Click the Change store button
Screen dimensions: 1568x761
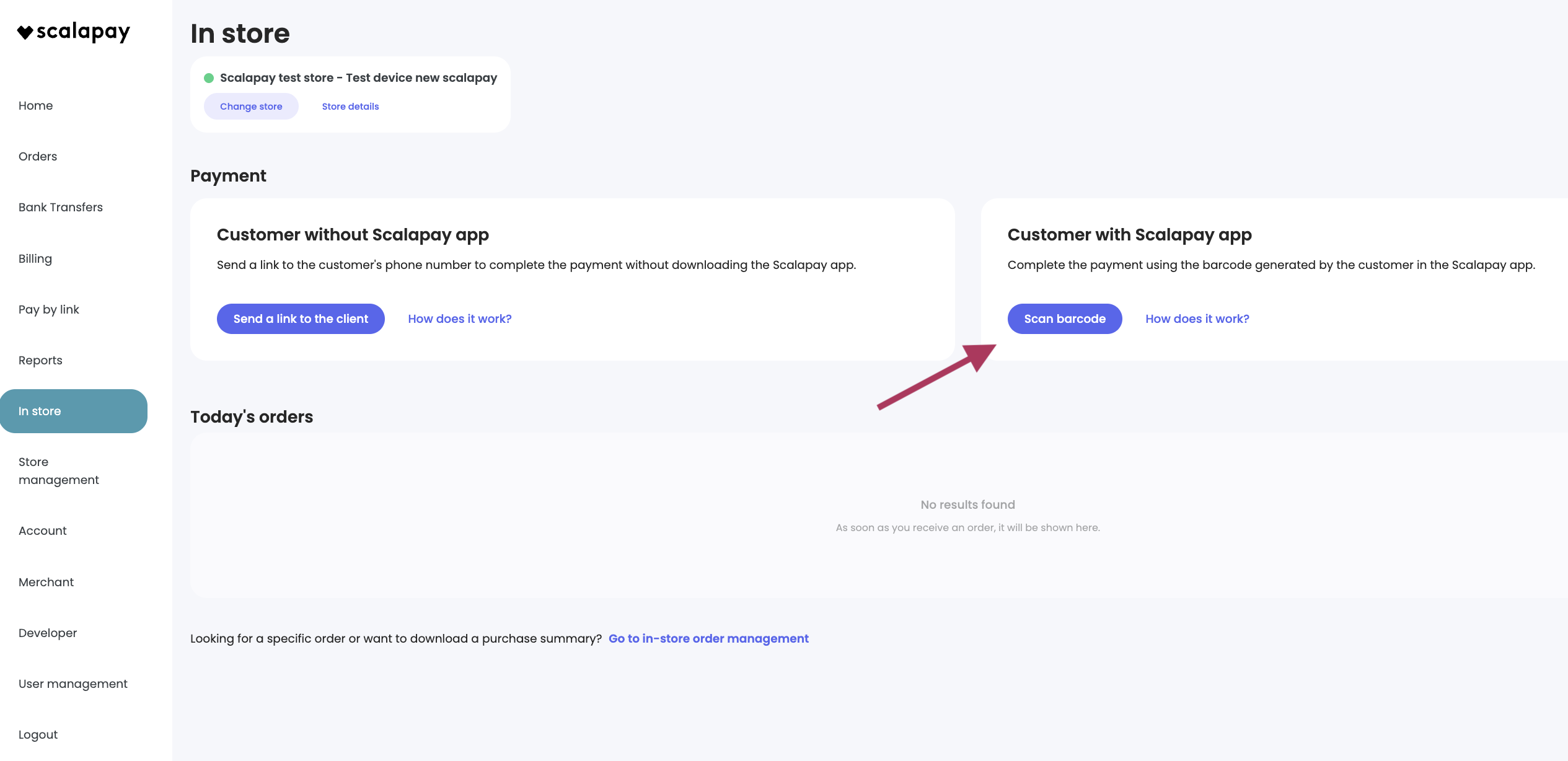[251, 107]
